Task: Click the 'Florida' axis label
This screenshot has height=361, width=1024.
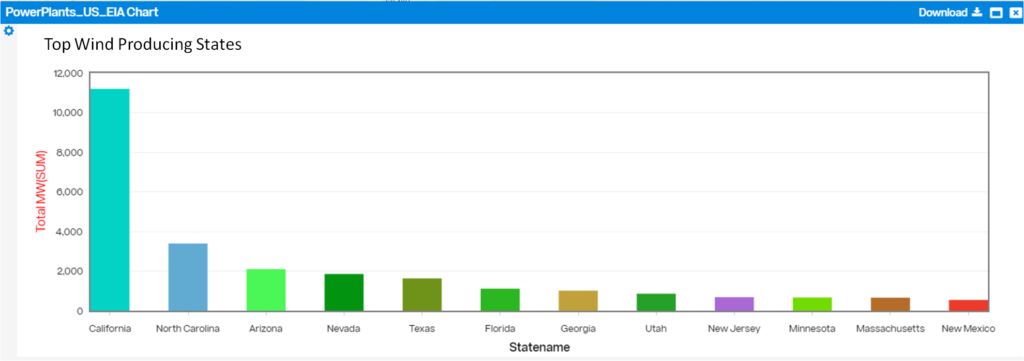Action: tap(500, 328)
